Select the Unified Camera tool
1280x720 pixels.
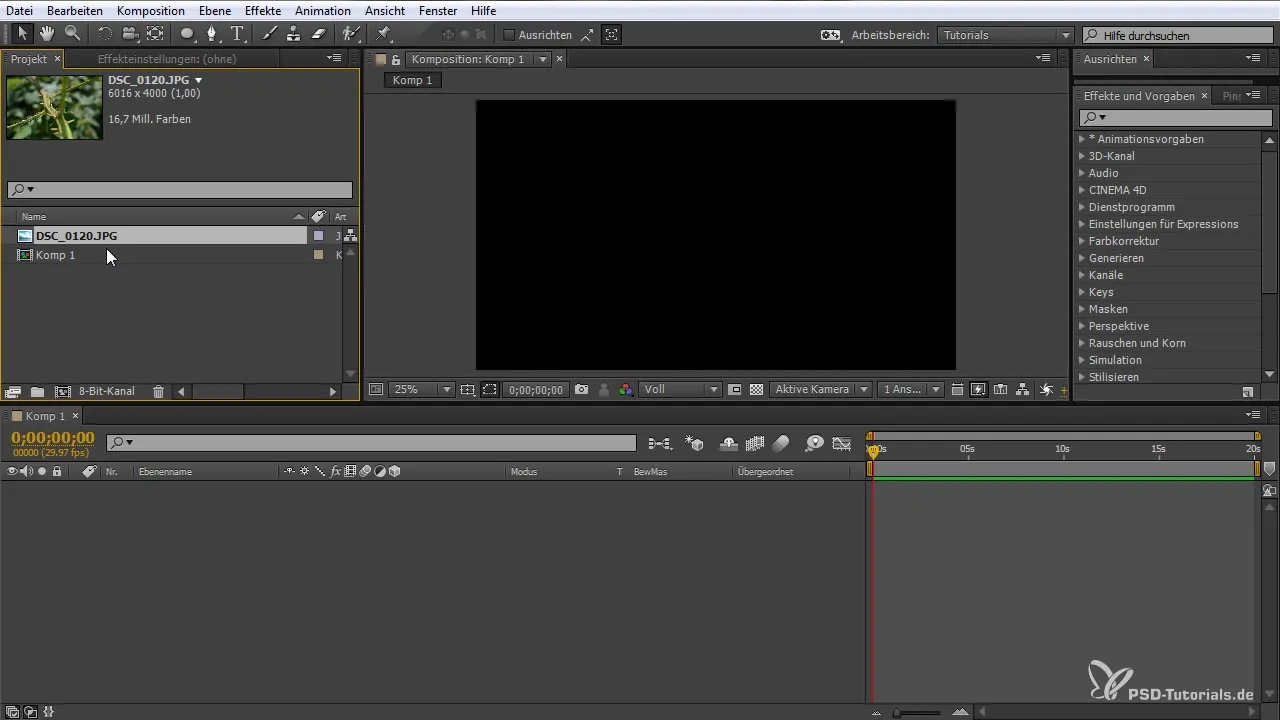tap(129, 34)
